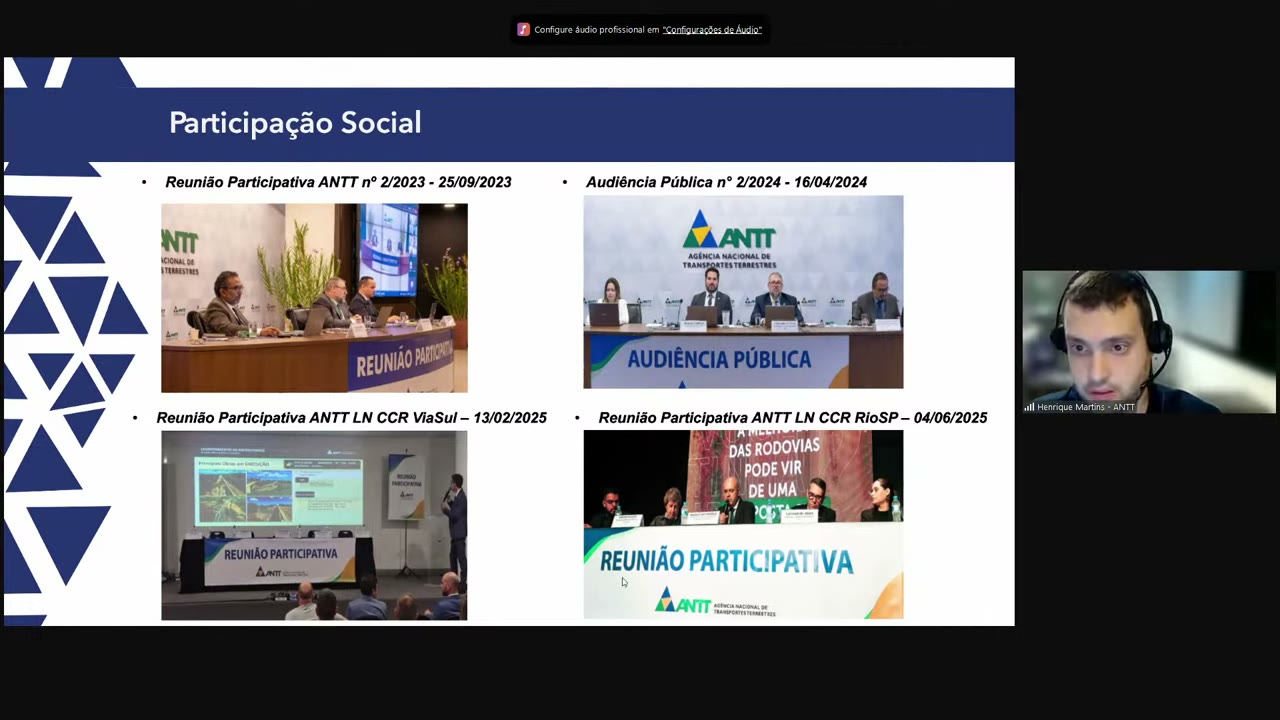The width and height of the screenshot is (1280, 720).
Task: Click "Audiência Pública nº 2/2024 - 16/04/2024" text
Action: click(726, 182)
